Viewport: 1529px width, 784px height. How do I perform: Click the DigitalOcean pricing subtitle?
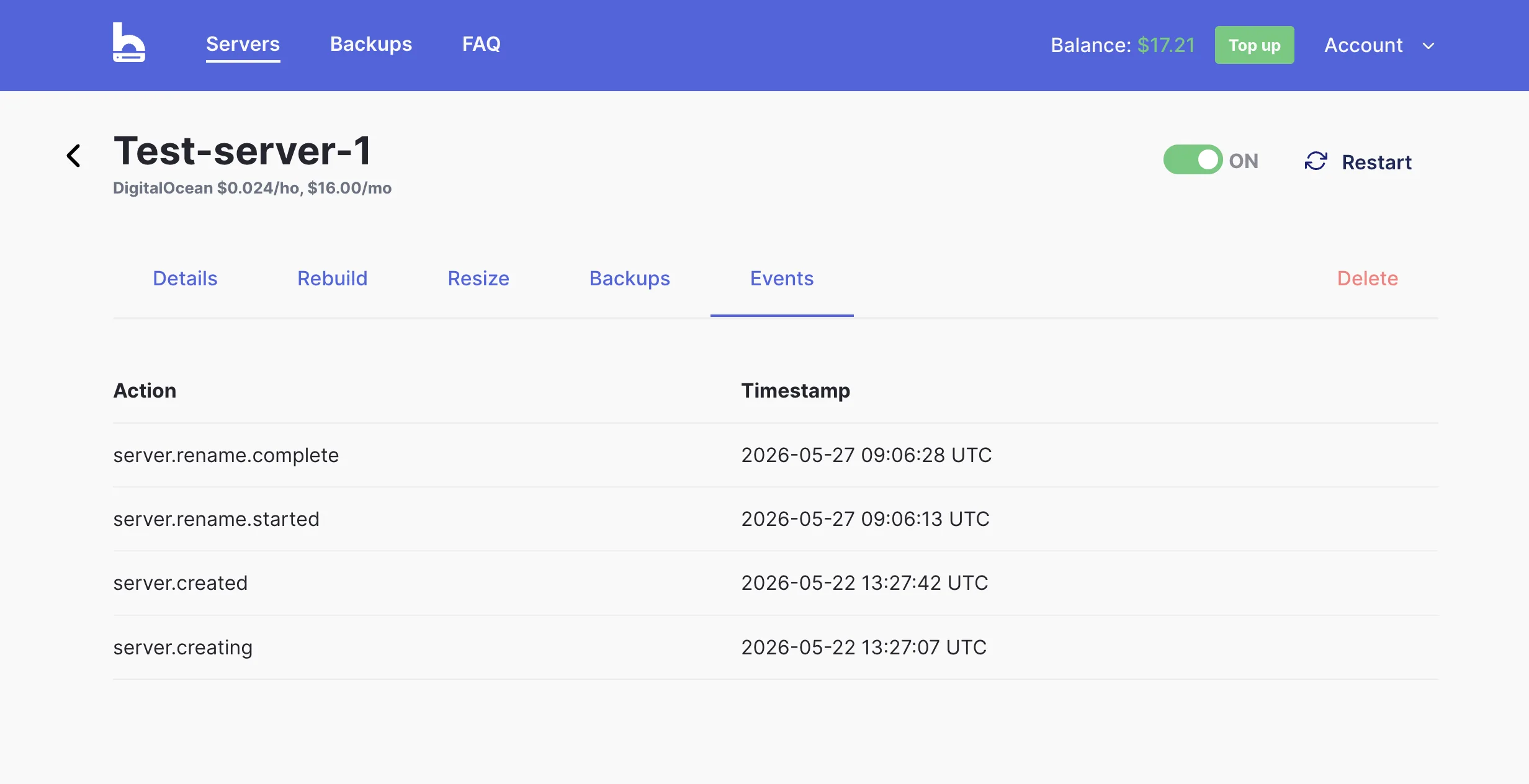252,188
